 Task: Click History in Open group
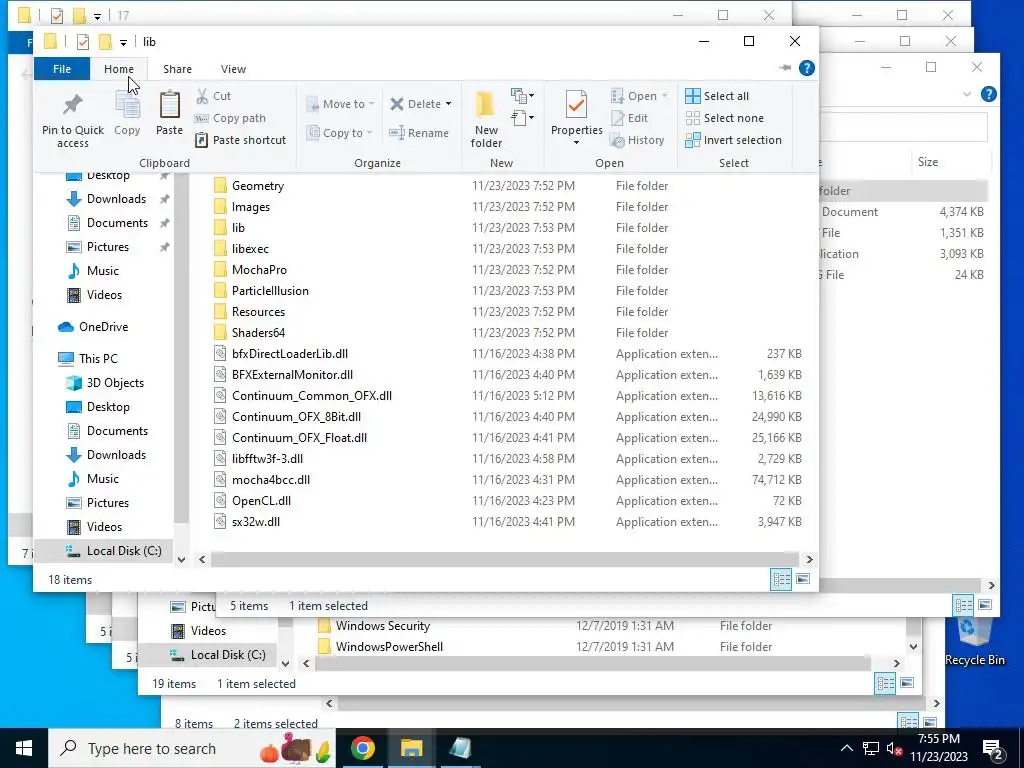637,140
